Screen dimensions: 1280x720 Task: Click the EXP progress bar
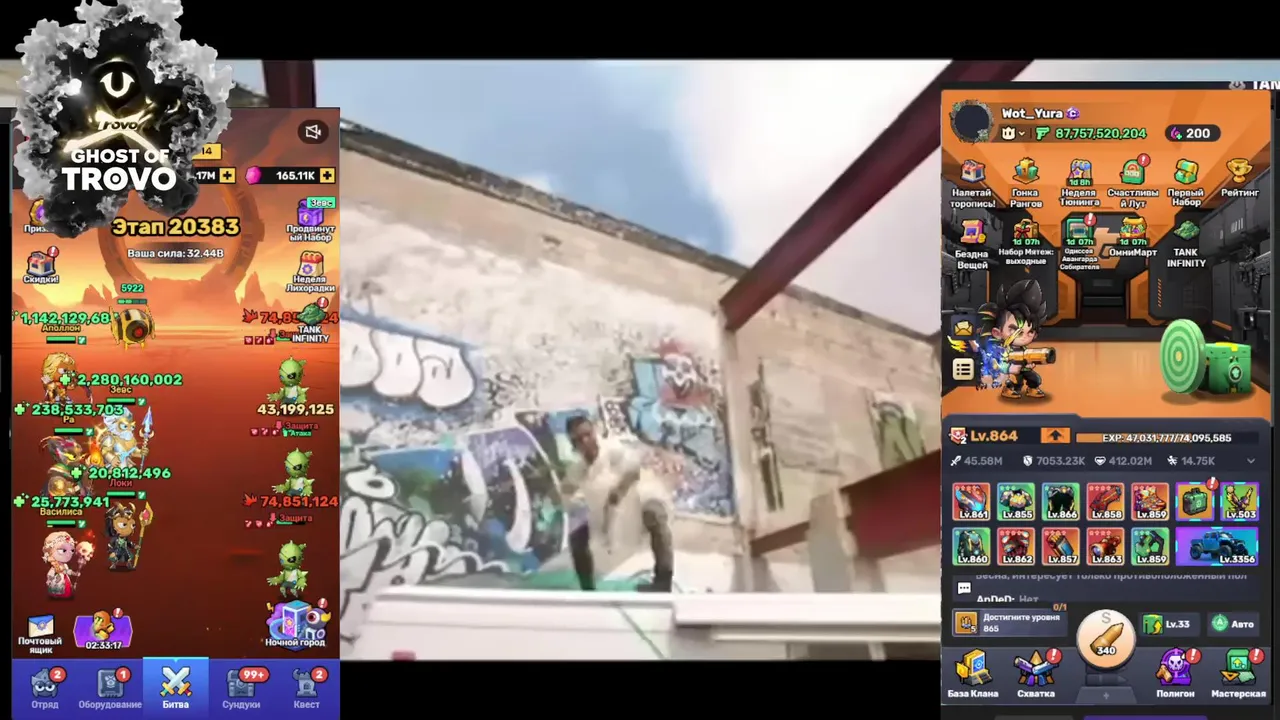[1166, 438]
